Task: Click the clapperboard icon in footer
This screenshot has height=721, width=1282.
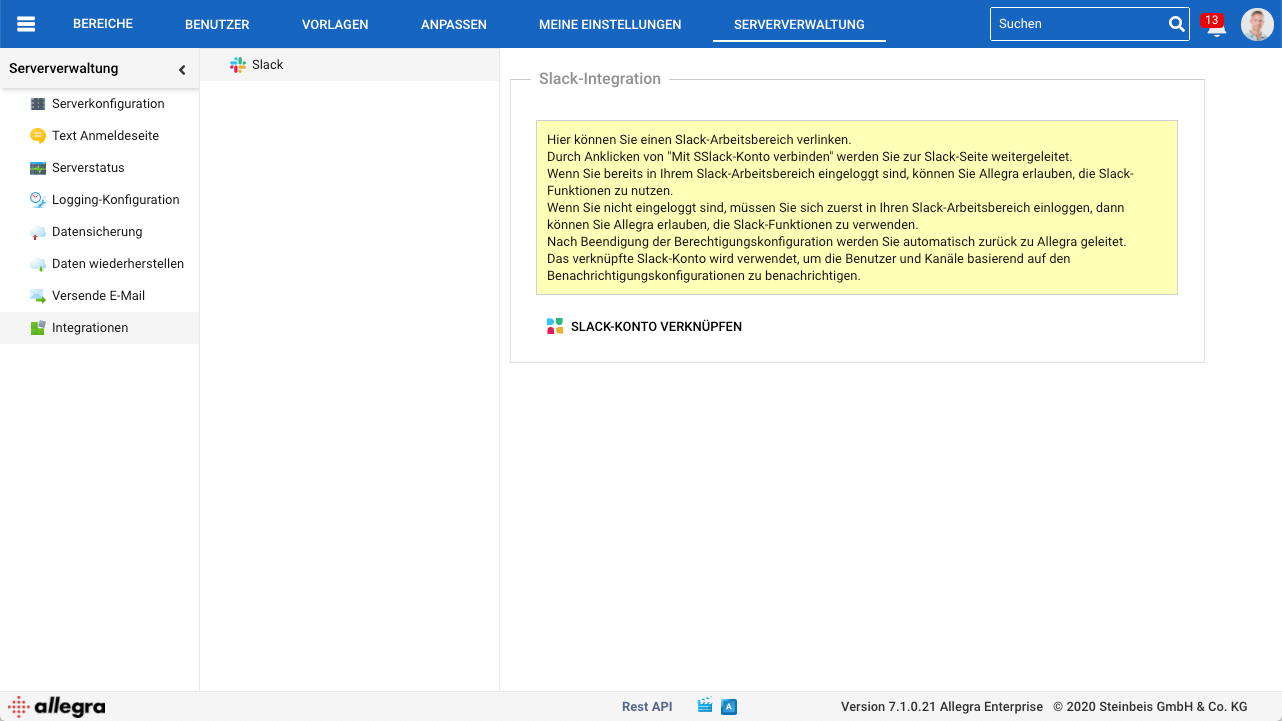Action: tap(705, 706)
